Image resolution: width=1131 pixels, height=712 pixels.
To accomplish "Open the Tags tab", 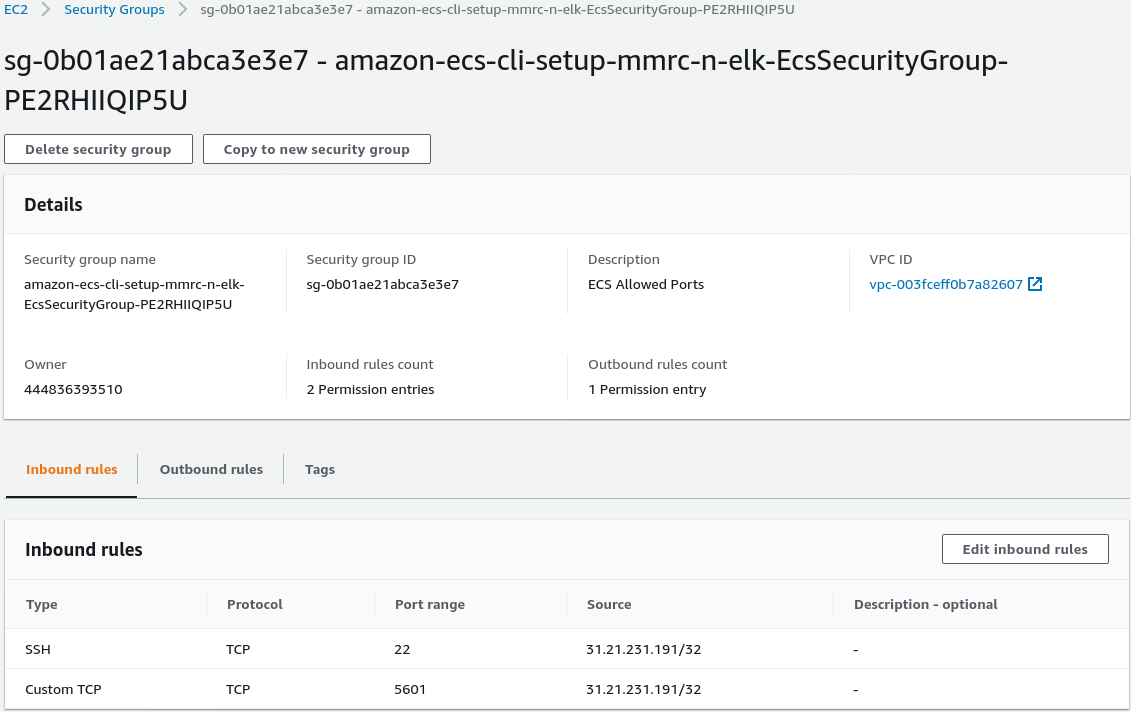I will pos(320,469).
